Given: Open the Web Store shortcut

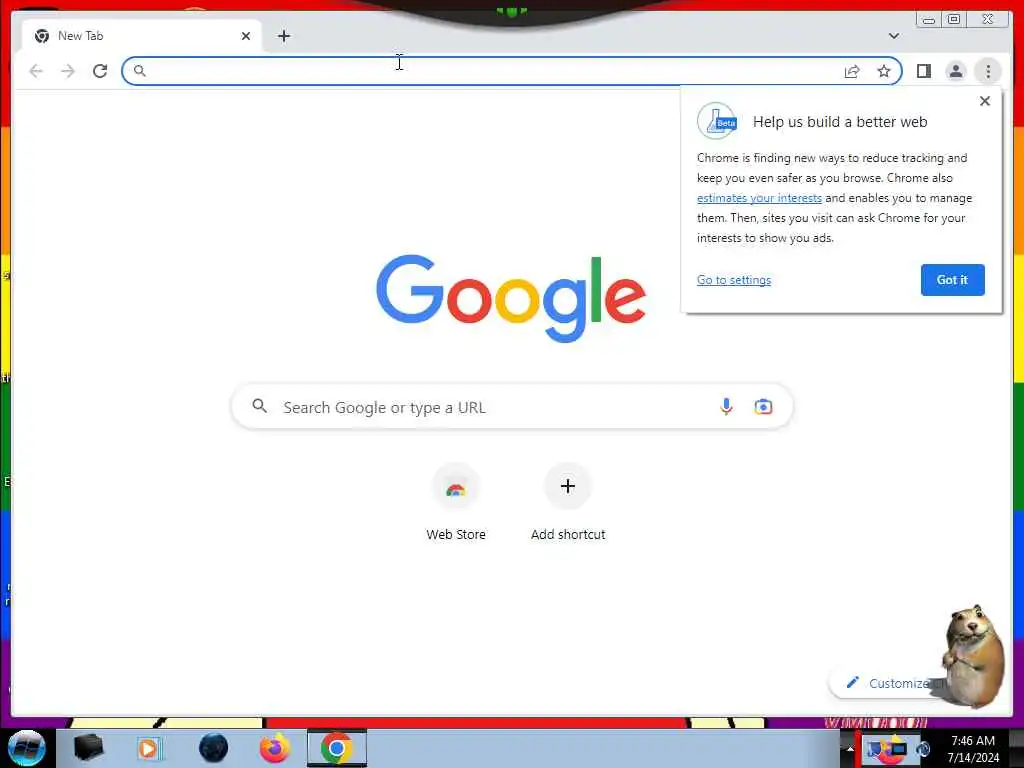Looking at the screenshot, I should click(x=456, y=503).
